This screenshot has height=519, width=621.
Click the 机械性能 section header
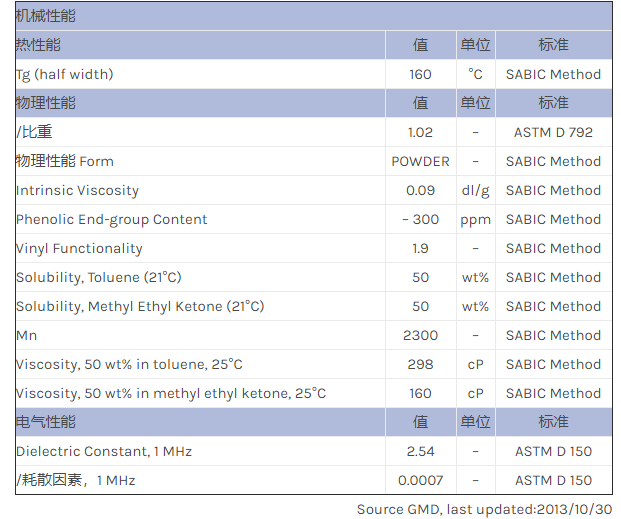(45, 16)
